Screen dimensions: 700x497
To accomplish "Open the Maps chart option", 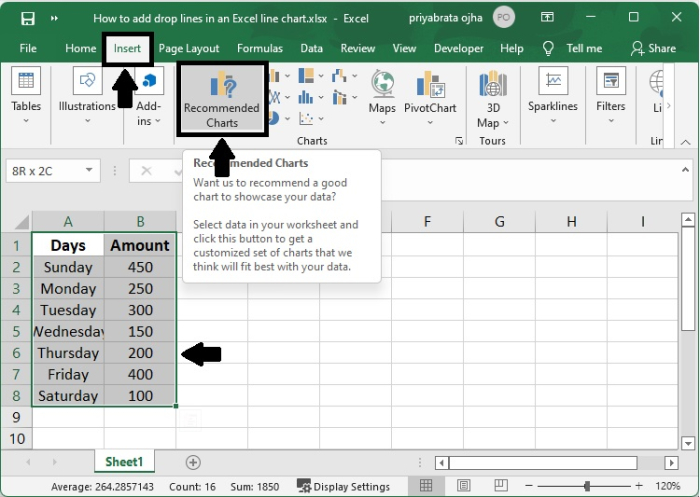I will coord(382,93).
